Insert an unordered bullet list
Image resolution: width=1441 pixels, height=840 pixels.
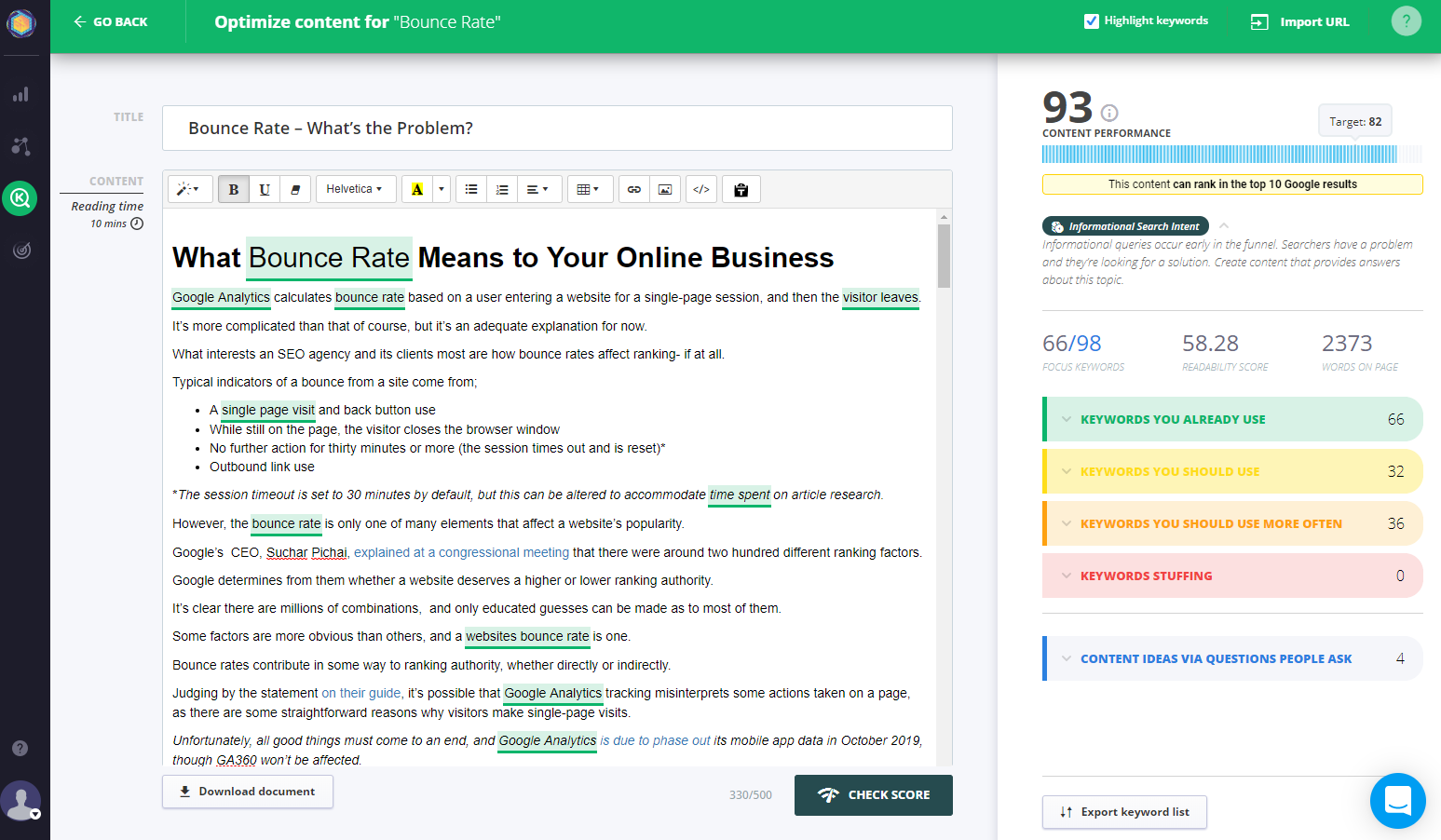click(x=471, y=189)
